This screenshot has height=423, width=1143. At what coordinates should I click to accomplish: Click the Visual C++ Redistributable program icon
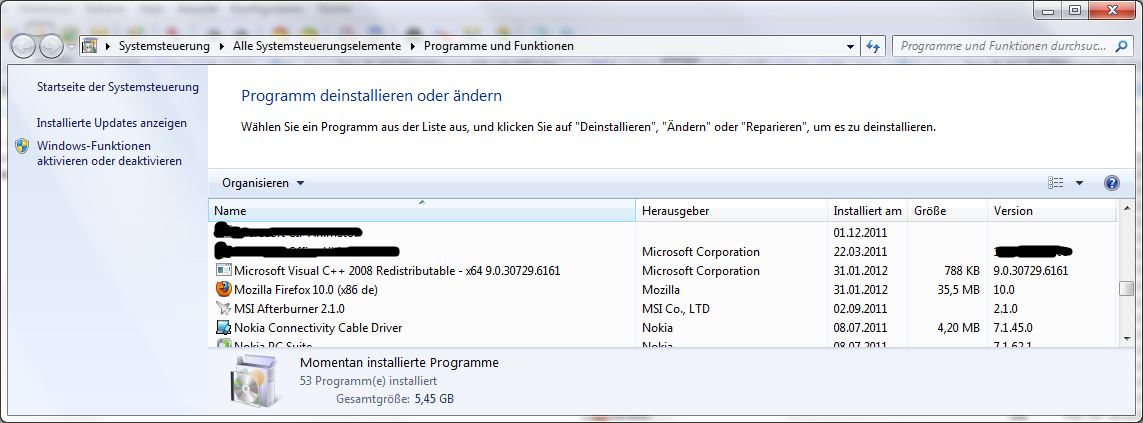pos(223,271)
